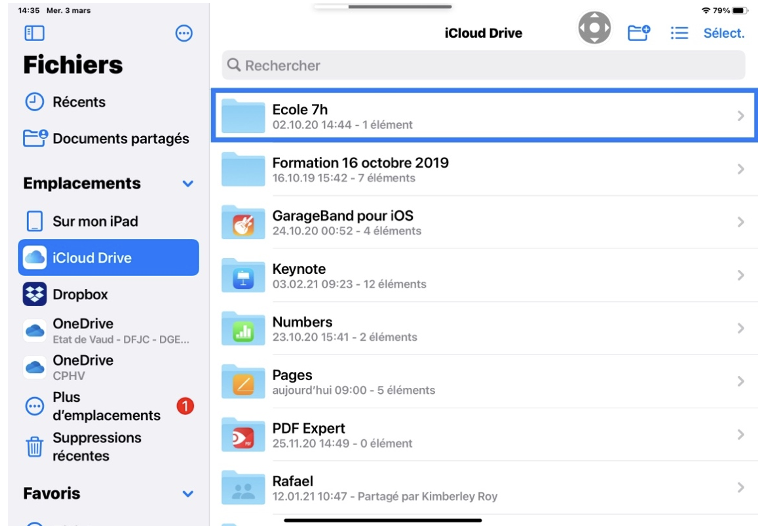Click the Wi-Fi icon in status bar

(706, 10)
